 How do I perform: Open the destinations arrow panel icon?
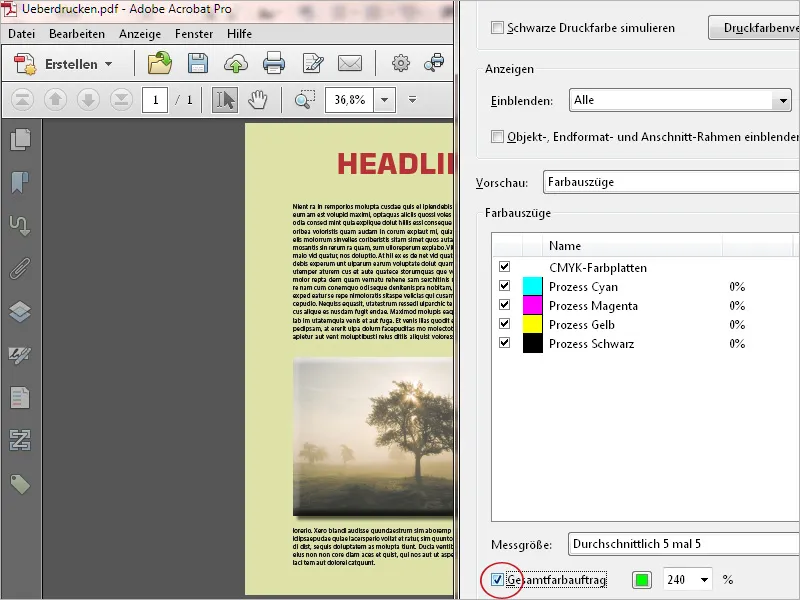coord(20,226)
